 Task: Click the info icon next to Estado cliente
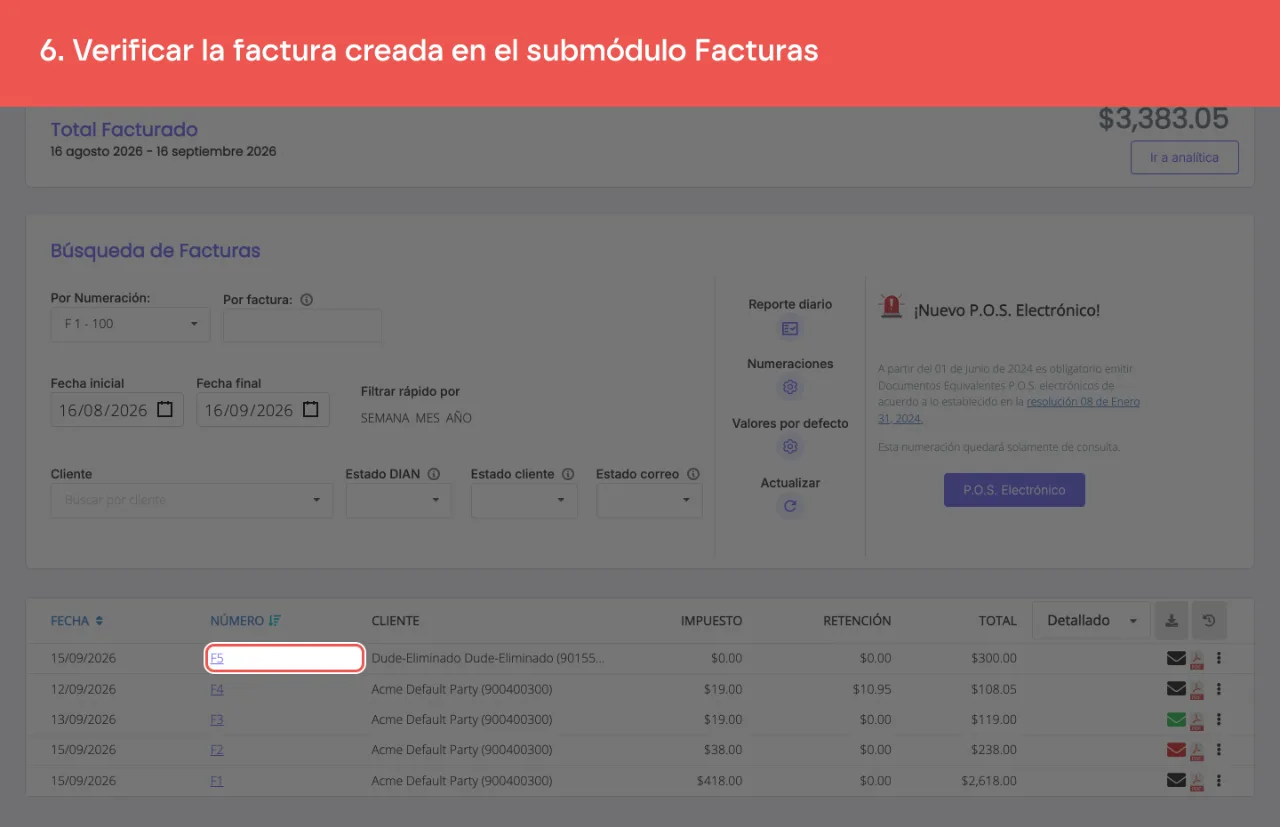coord(568,474)
